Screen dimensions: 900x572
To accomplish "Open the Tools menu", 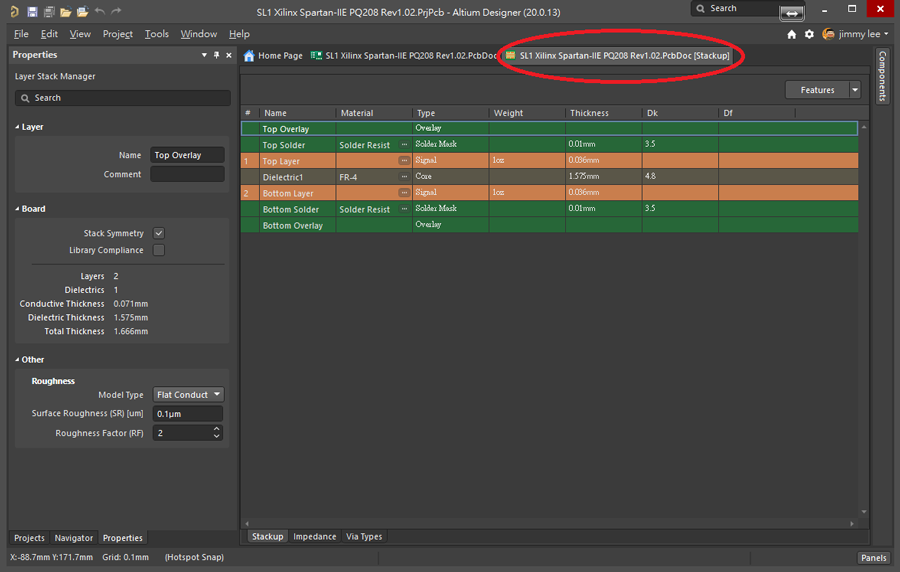I will tap(156, 34).
